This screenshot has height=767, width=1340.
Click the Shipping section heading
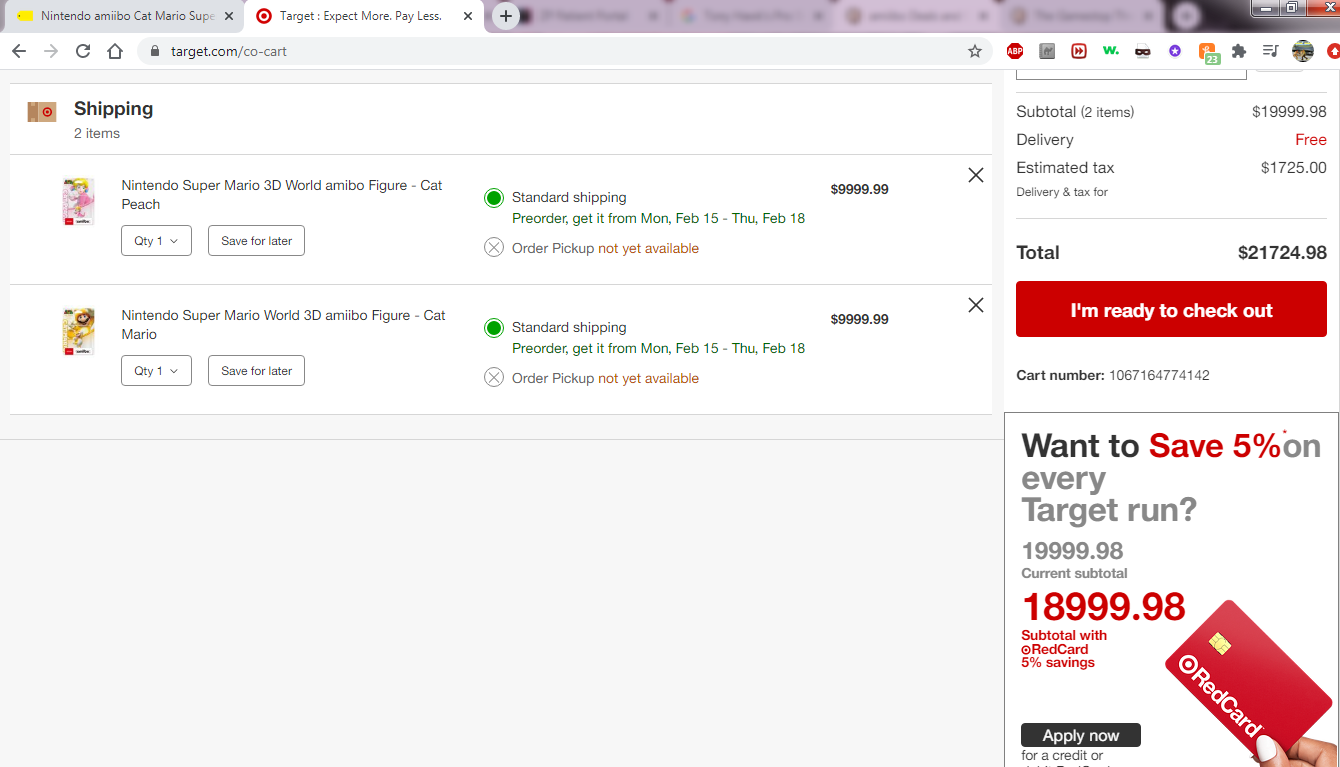(113, 109)
